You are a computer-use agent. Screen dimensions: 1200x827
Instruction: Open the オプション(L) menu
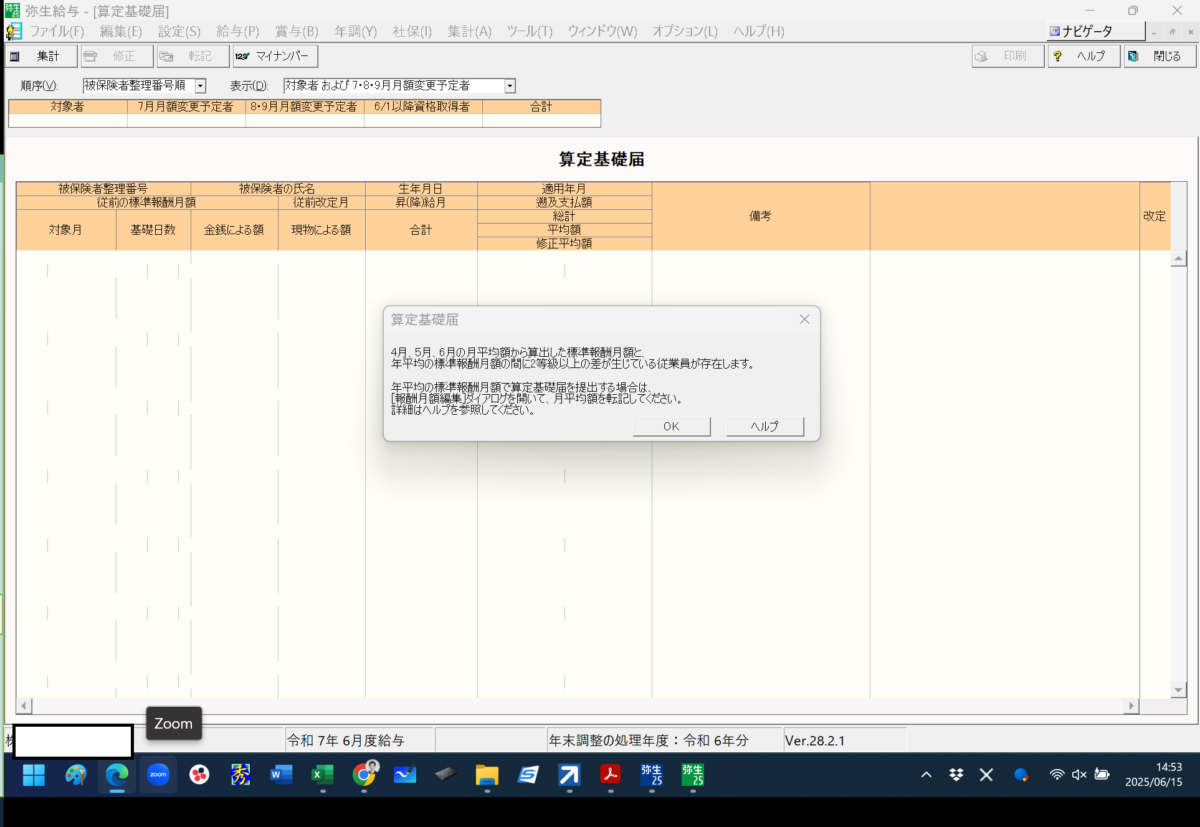pyautogui.click(x=685, y=31)
